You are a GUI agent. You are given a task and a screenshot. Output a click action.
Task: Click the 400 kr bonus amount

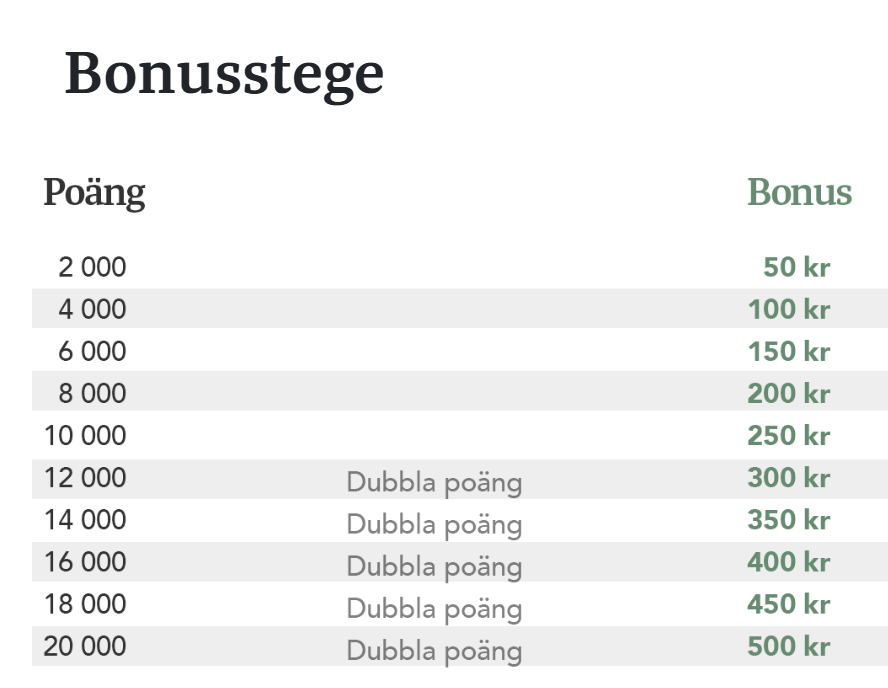[x=789, y=562]
